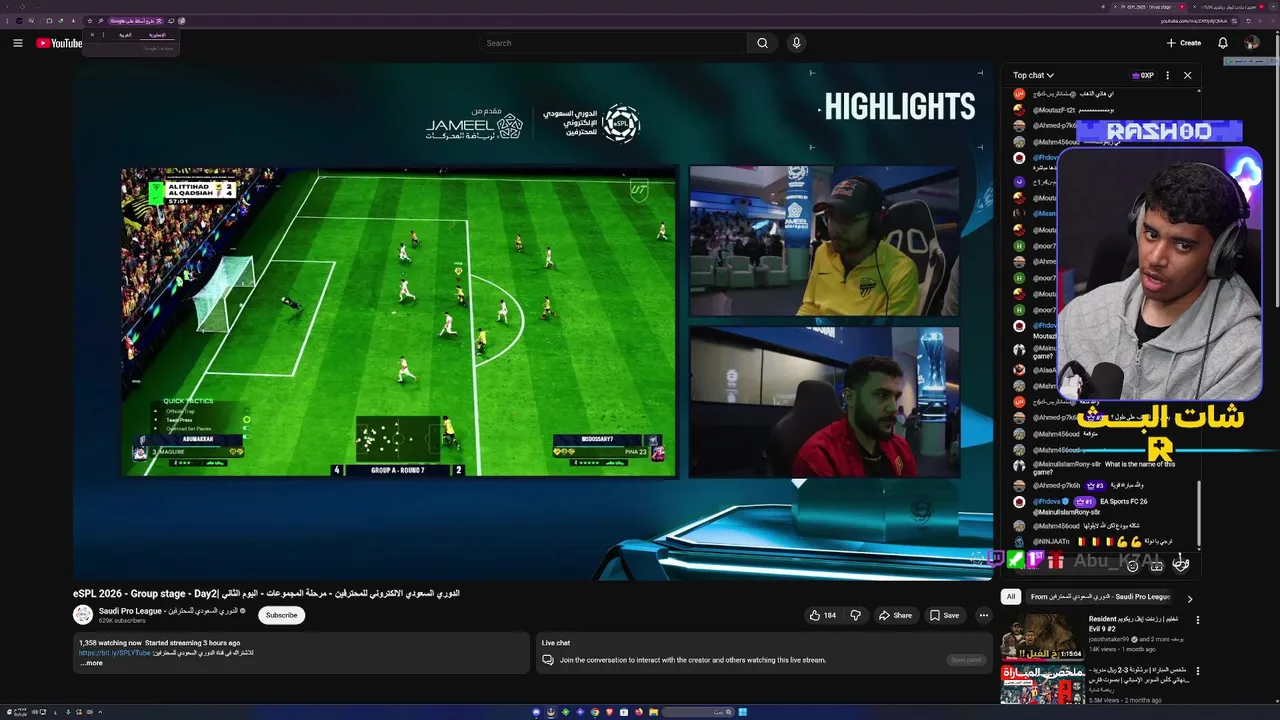This screenshot has width=1280, height=720.
Task: Open the chat emoji picker icon
Action: coord(1132,566)
